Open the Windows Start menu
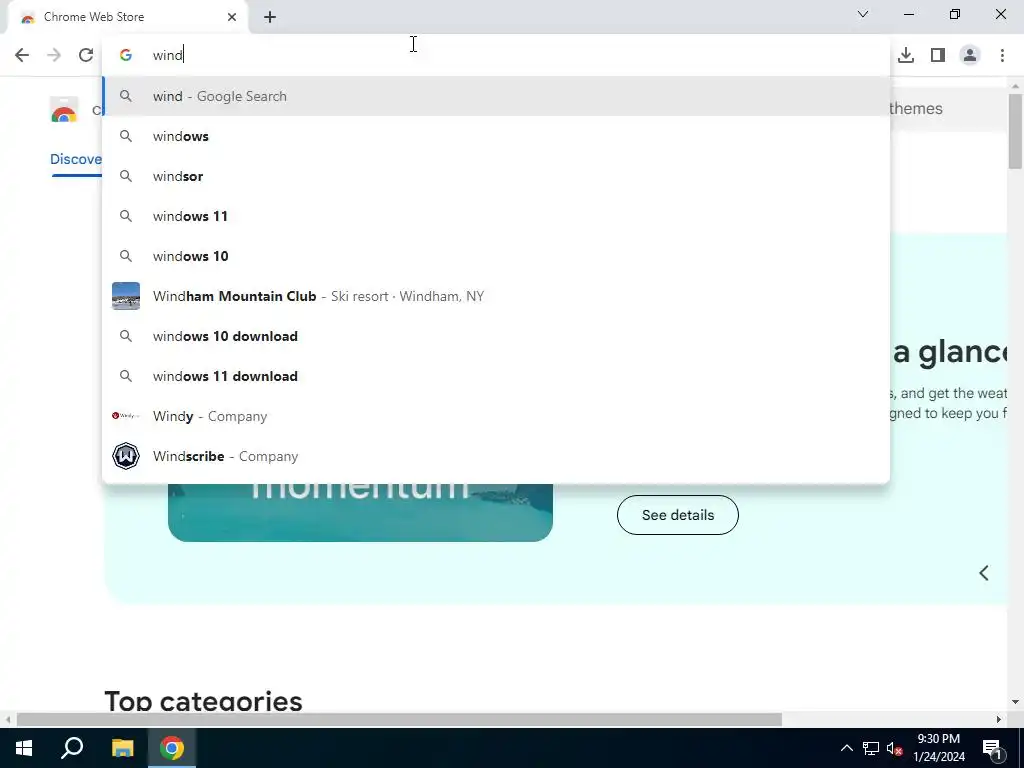The height and width of the screenshot is (768, 1024). 24,748
